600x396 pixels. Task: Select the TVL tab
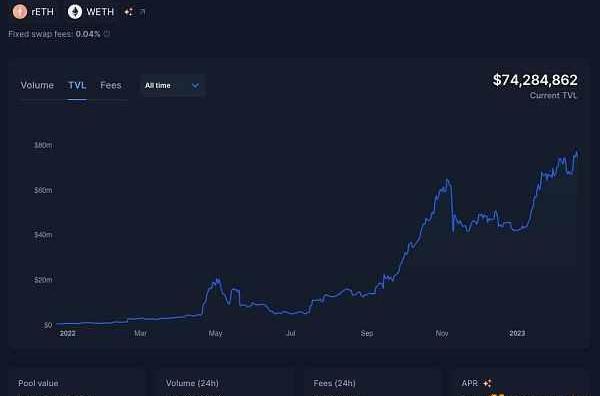point(77,85)
